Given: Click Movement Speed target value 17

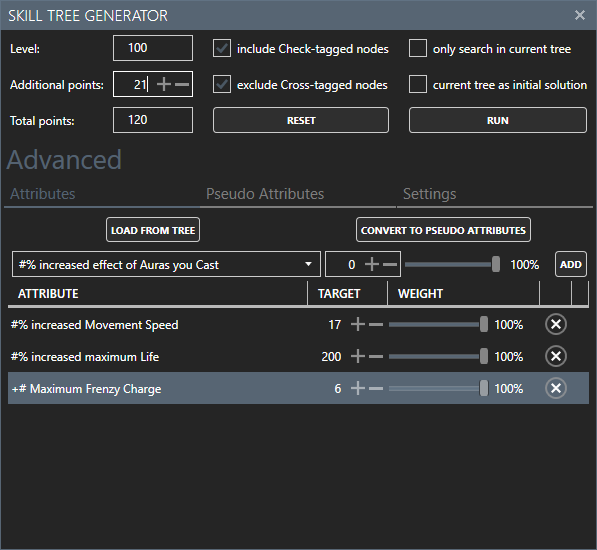Looking at the screenshot, I should [x=335, y=325].
